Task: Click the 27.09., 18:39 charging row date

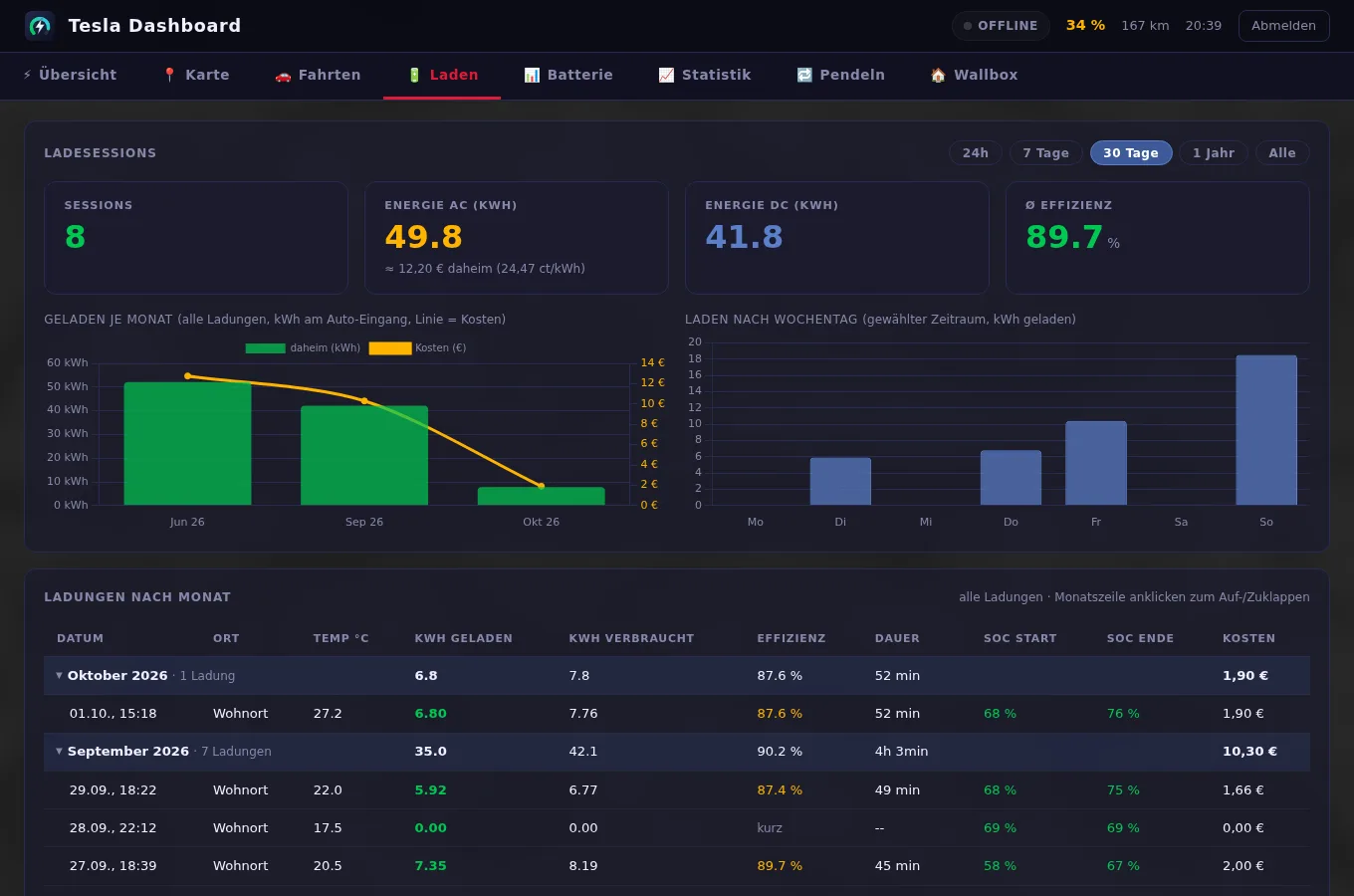Action: point(113,866)
